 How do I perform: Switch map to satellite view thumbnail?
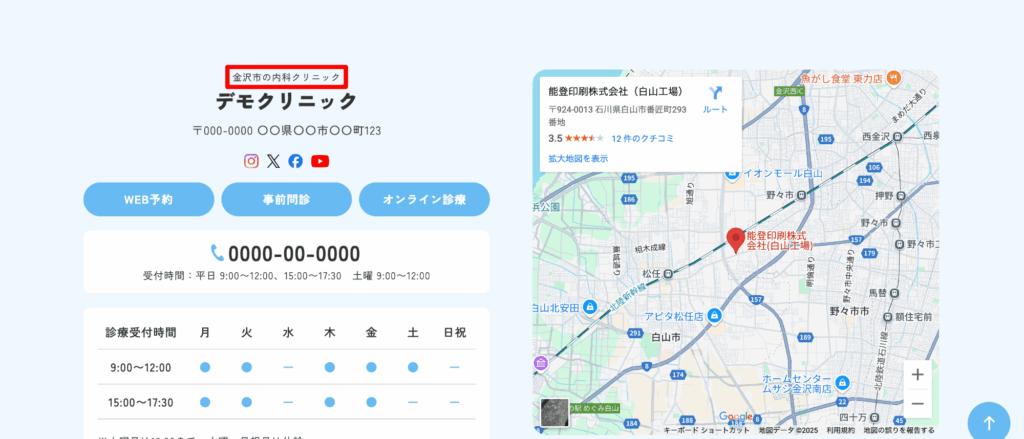[x=554, y=412]
